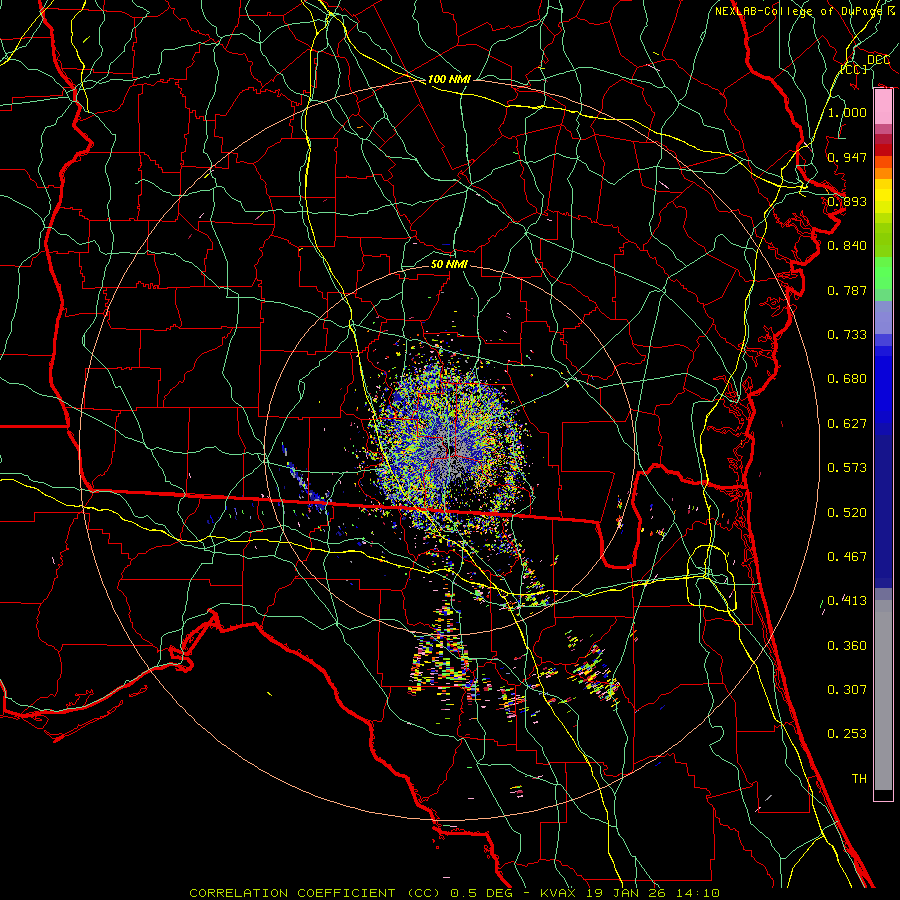Select the 0.840 scale value
The width and height of the screenshot is (900, 900).
click(847, 246)
